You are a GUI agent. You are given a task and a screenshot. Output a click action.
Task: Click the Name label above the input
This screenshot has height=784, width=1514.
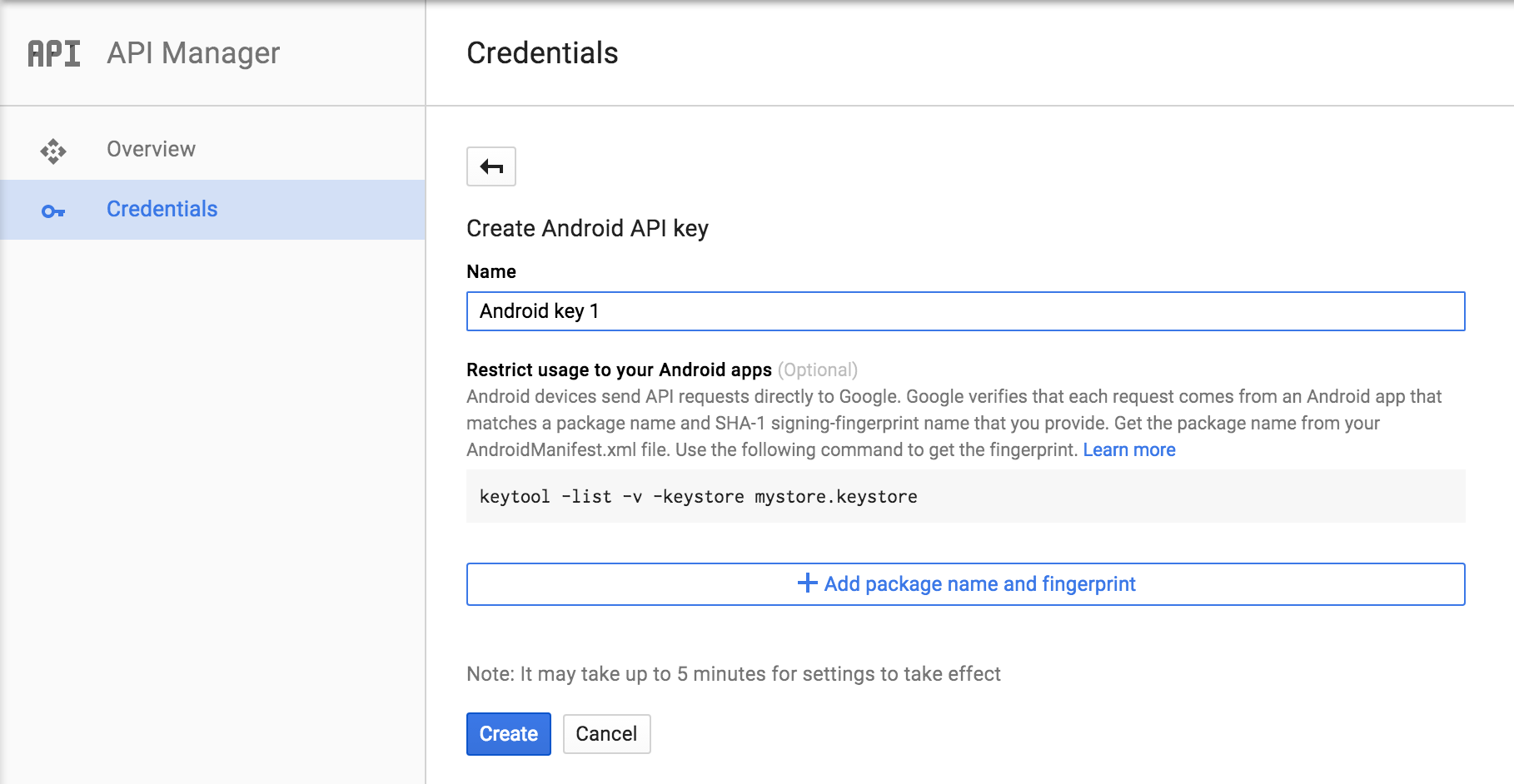click(x=491, y=271)
